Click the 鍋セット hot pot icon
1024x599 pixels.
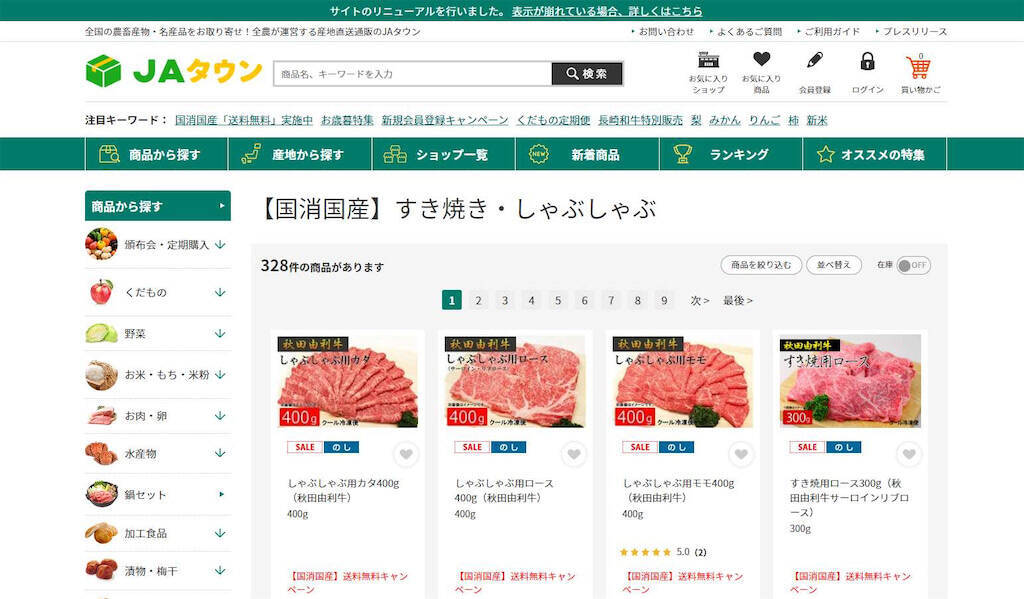click(101, 494)
